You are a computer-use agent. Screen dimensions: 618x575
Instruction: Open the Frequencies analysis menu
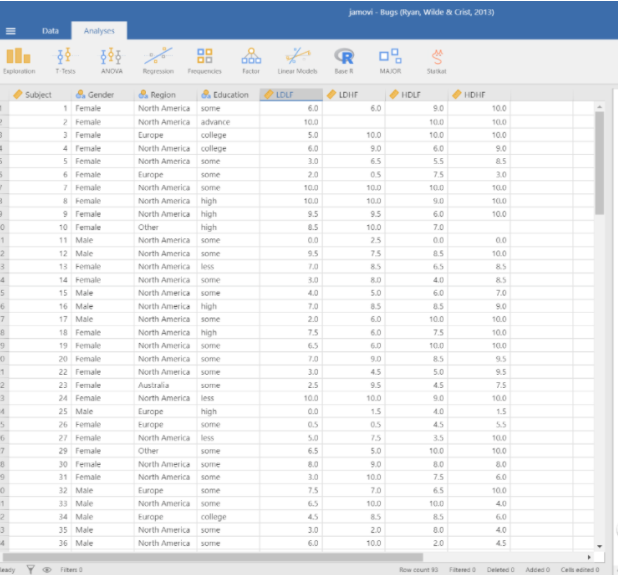[x=204, y=60]
